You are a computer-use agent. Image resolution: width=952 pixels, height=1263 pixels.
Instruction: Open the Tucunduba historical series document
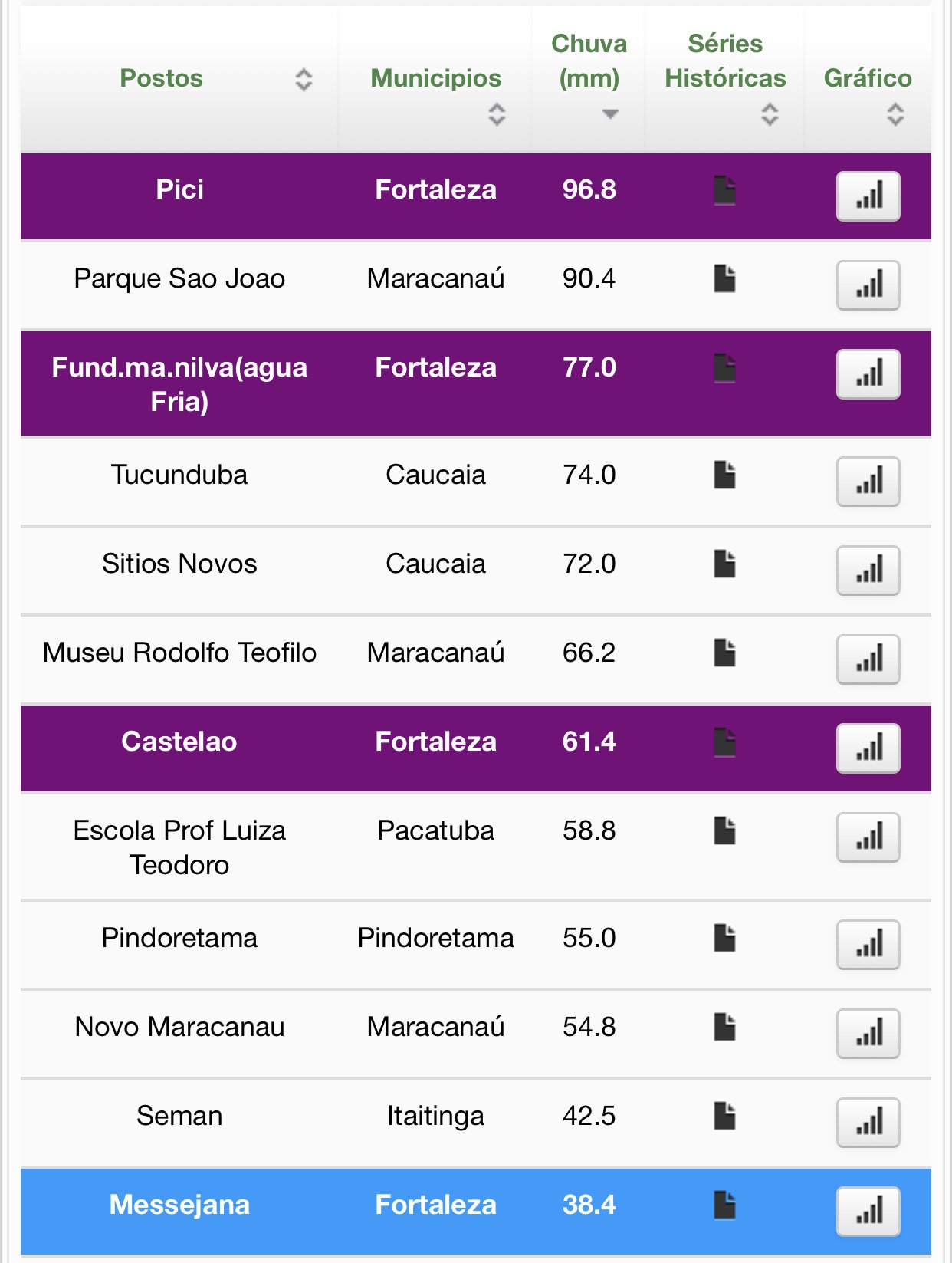click(x=724, y=475)
